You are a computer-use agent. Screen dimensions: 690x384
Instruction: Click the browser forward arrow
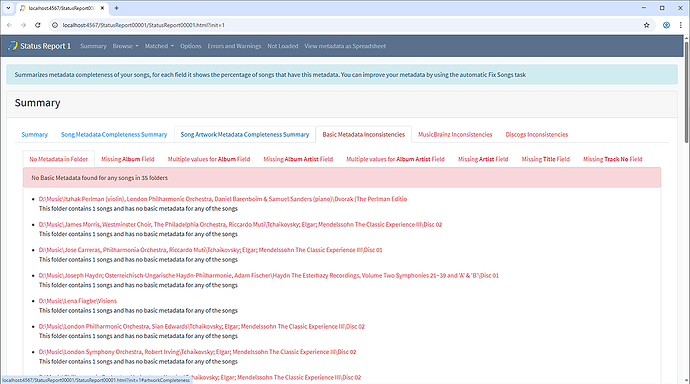click(23, 25)
